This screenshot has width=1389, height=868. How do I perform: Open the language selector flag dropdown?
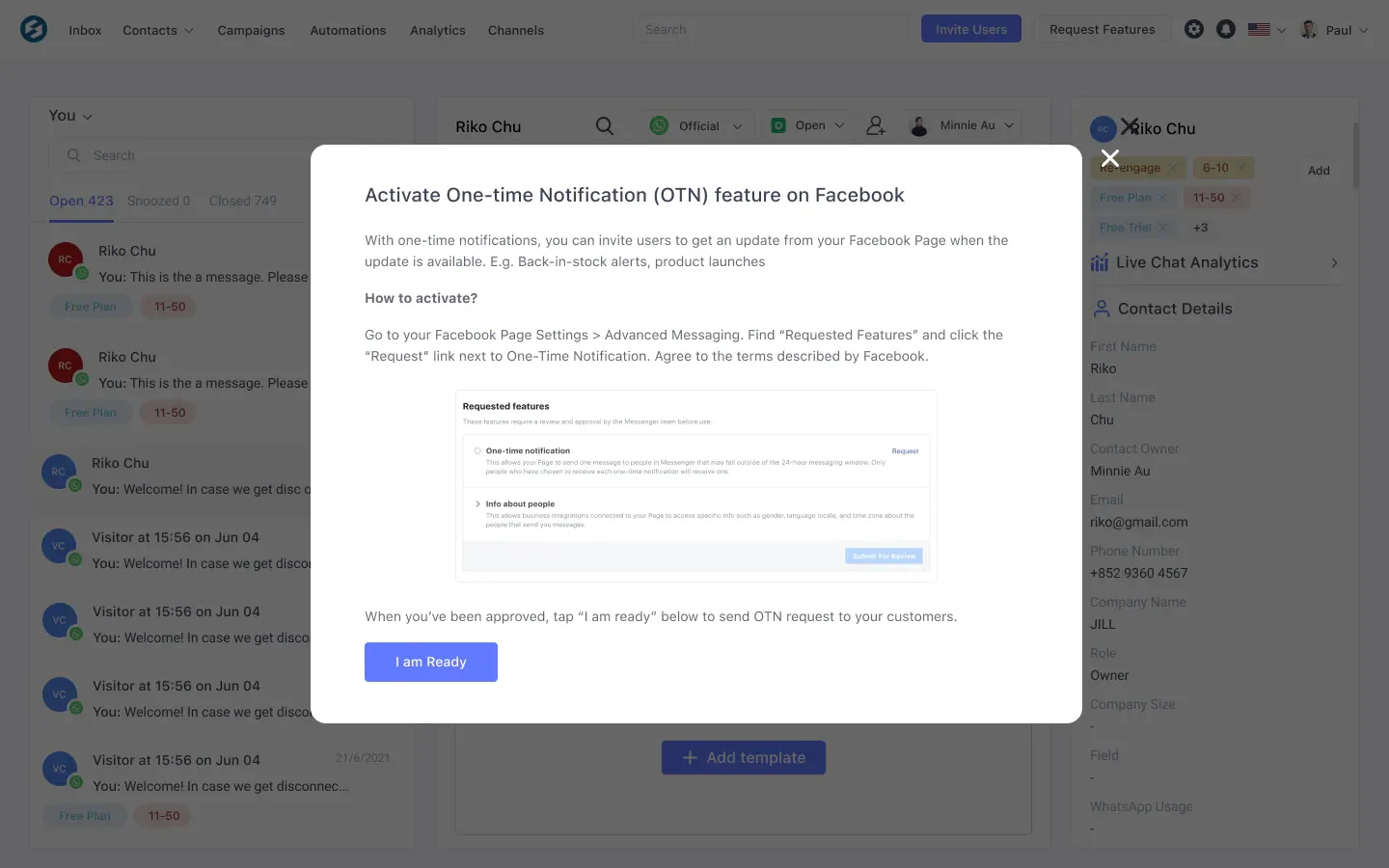point(1266,29)
